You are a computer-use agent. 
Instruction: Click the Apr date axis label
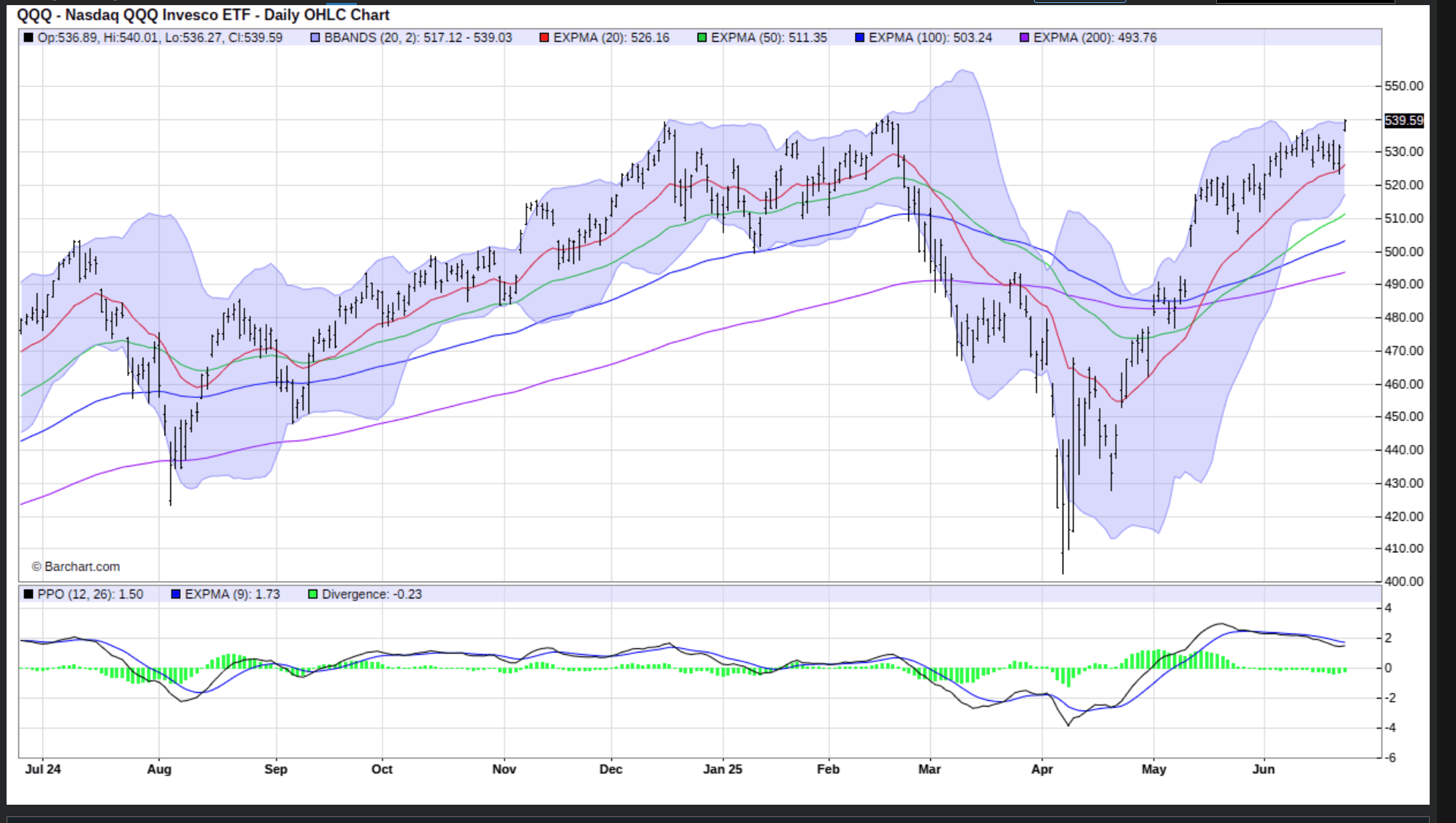(1041, 769)
